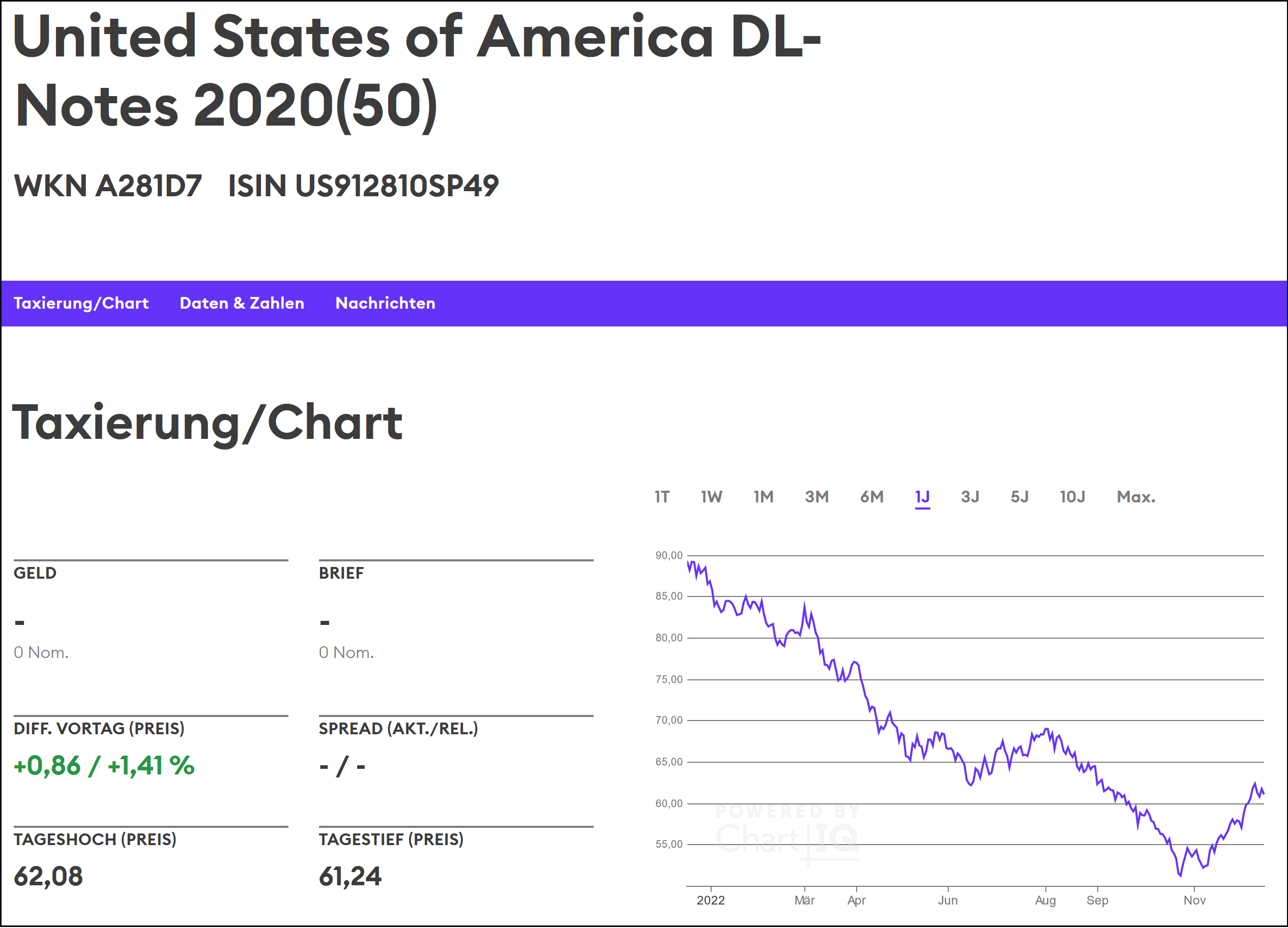1288x928 pixels.
Task: Click the Tageshoch value 62,08
Action: pyautogui.click(x=48, y=877)
